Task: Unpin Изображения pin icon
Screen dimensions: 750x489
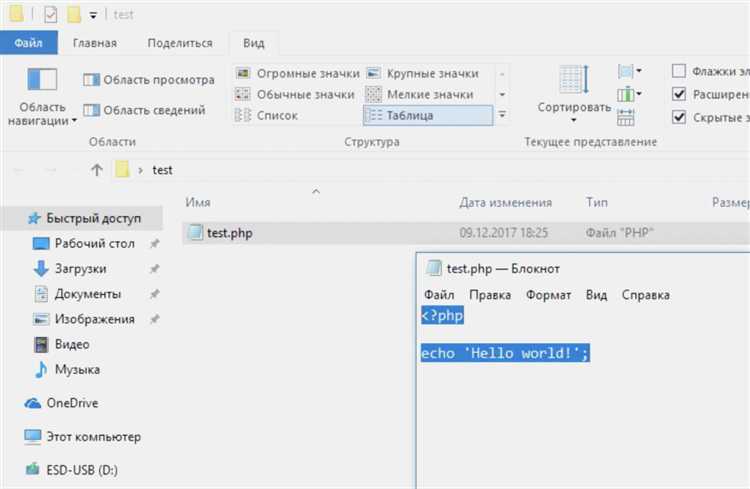Action: point(154,319)
